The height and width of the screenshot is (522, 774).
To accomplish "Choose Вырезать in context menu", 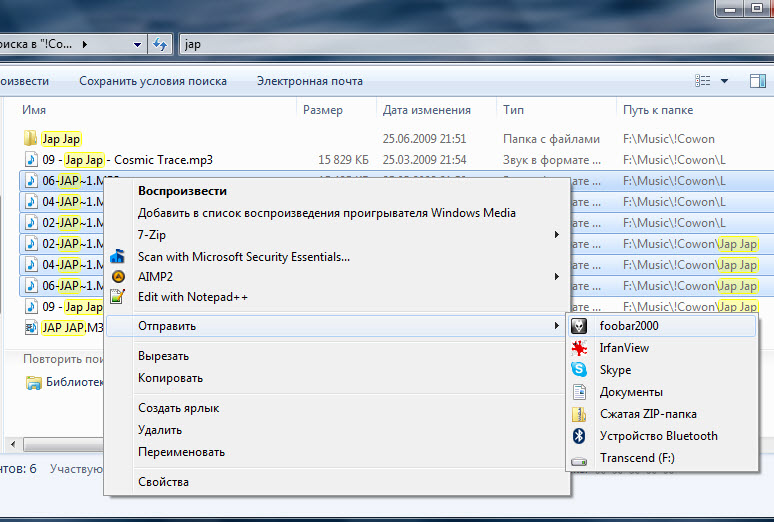I will pos(163,356).
